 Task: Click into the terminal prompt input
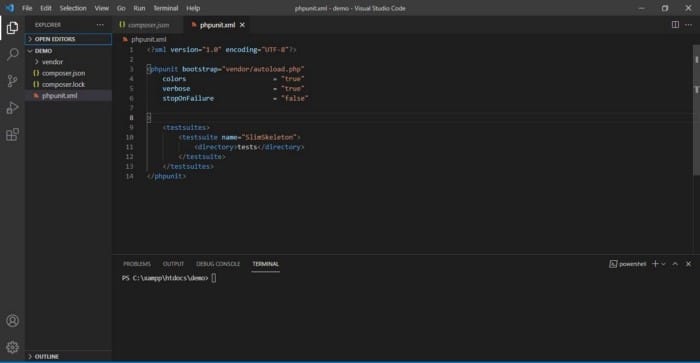click(214, 278)
